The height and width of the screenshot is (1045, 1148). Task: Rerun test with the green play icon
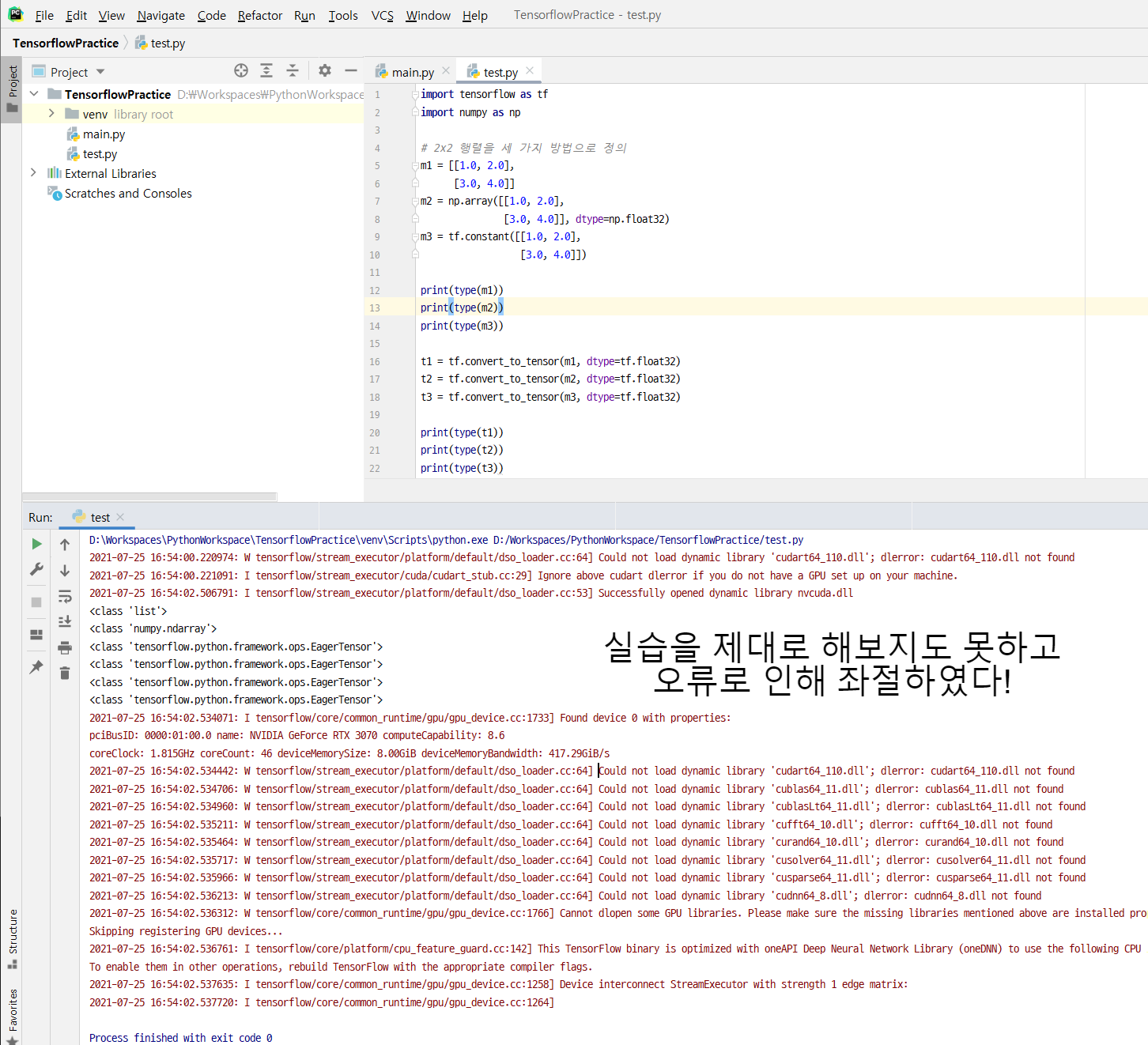(36, 544)
